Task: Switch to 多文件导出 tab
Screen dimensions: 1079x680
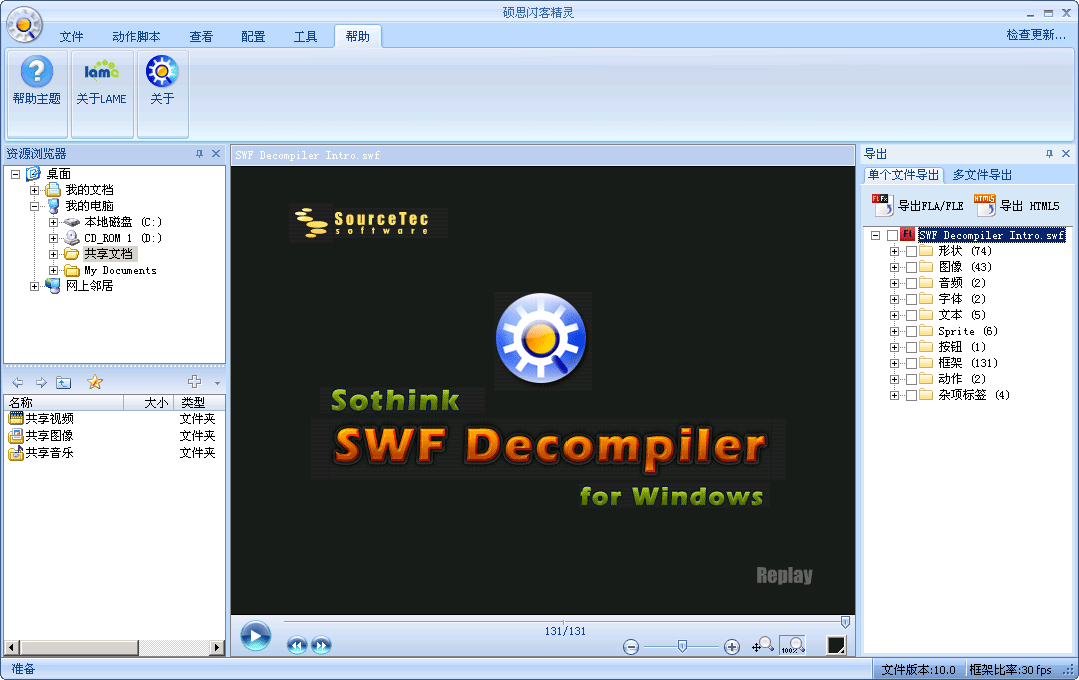Action: [x=982, y=175]
